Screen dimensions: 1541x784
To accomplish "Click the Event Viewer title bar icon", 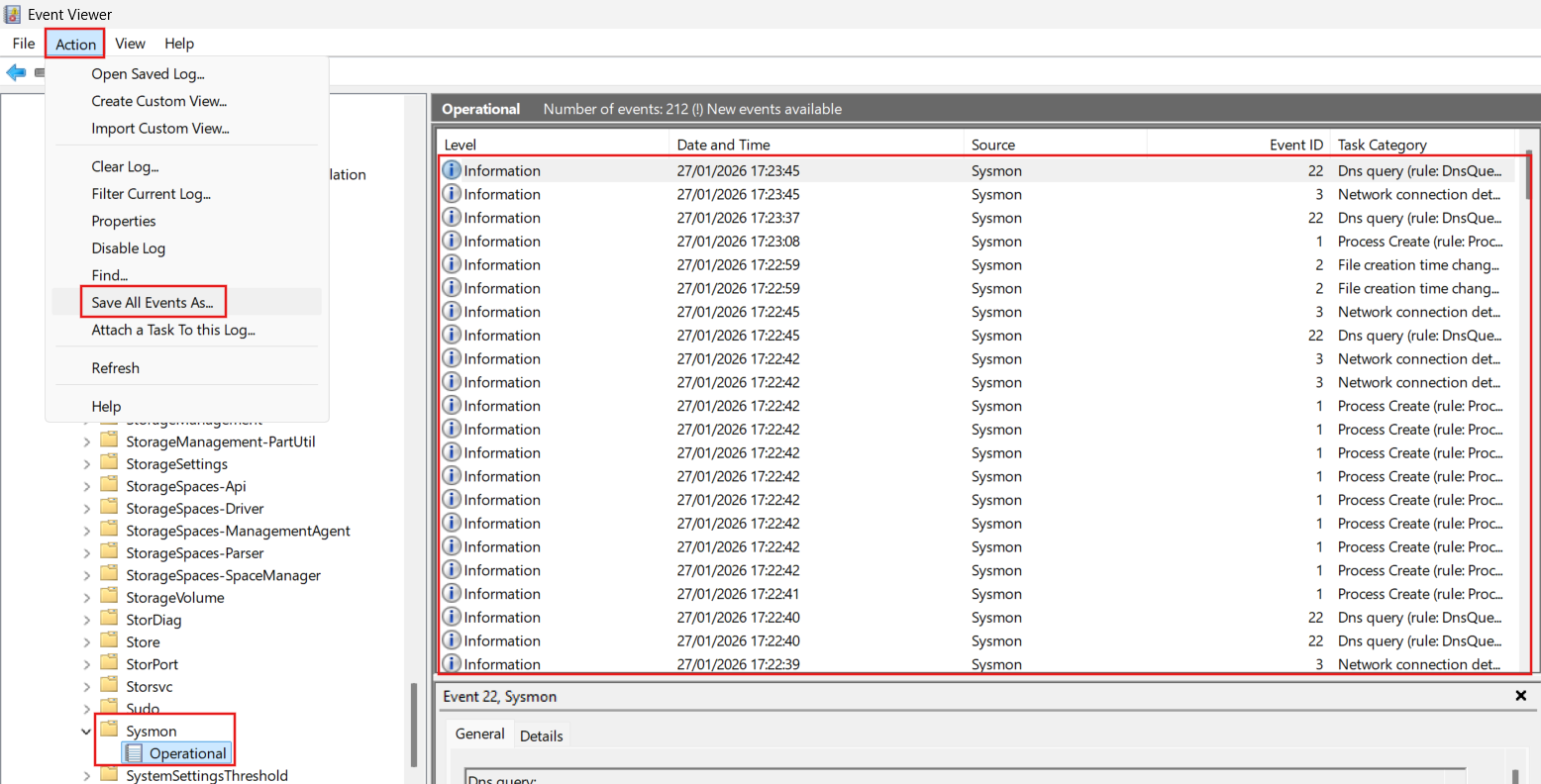I will pos(13,14).
